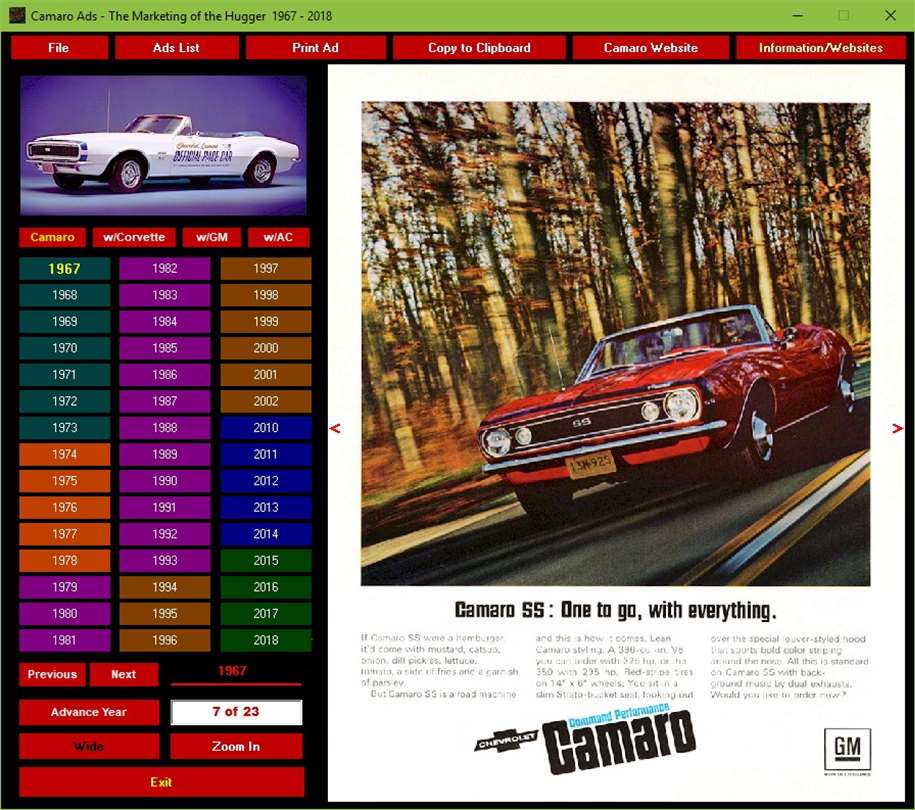Select year 1987

pos(165,401)
